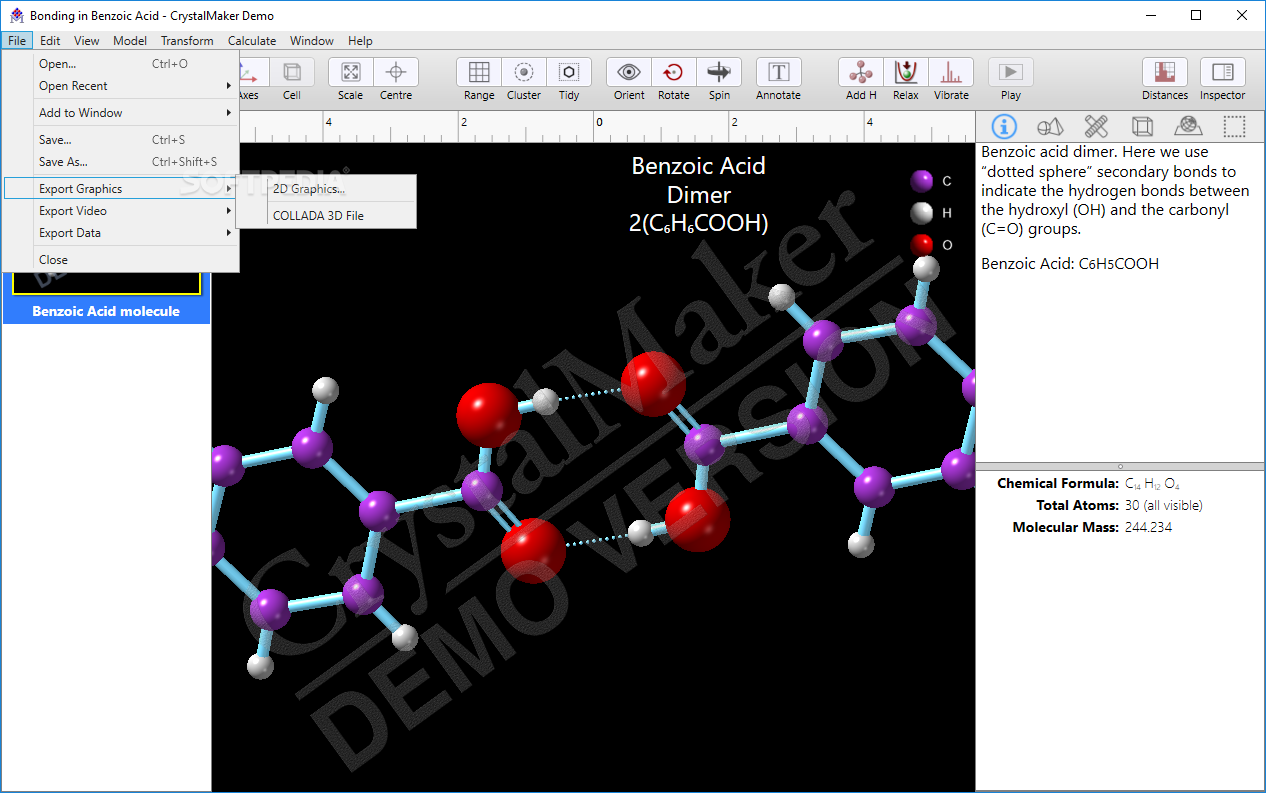Expand the Export Video submenu
This screenshot has height=793, width=1266.
tap(120, 211)
